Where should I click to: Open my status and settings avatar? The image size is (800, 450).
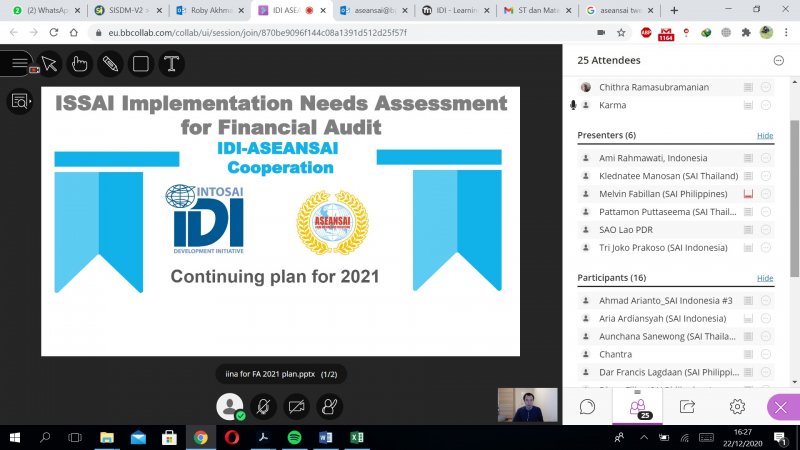(231, 406)
